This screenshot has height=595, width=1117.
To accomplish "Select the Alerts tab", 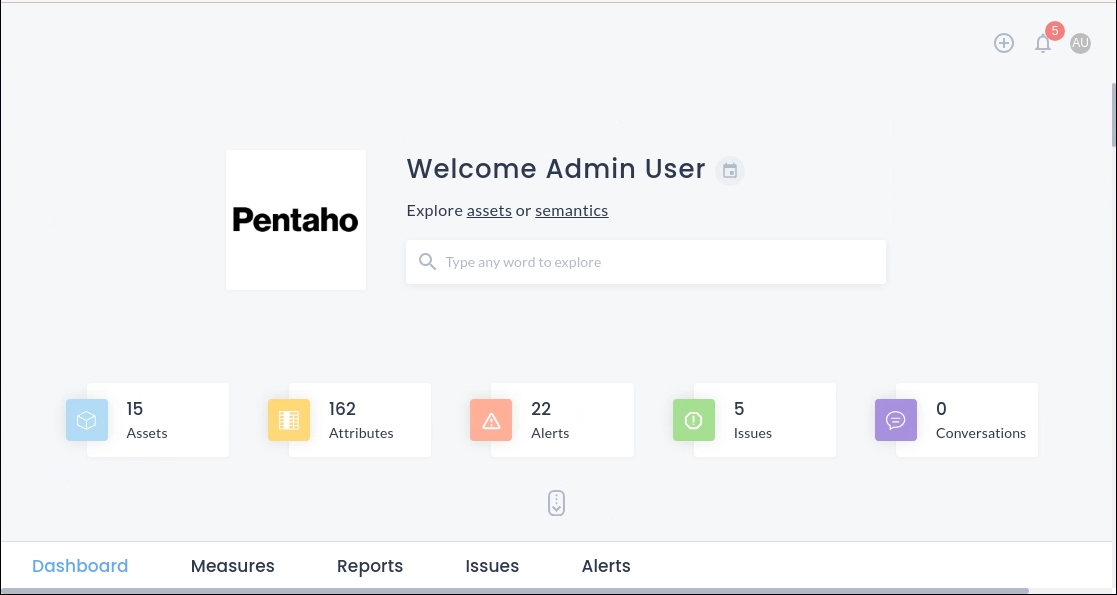I will 606,566.
